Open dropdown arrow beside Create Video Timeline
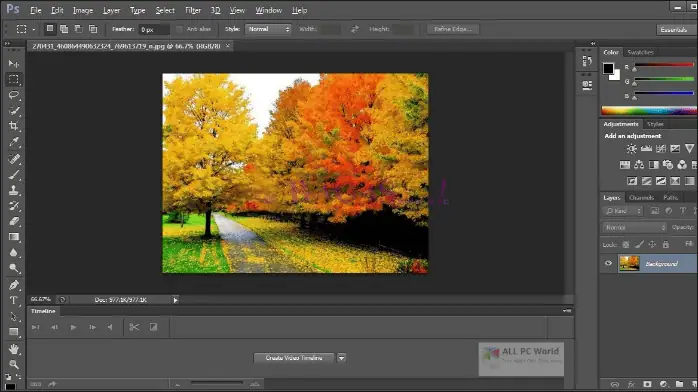698x392 pixels. coord(341,358)
